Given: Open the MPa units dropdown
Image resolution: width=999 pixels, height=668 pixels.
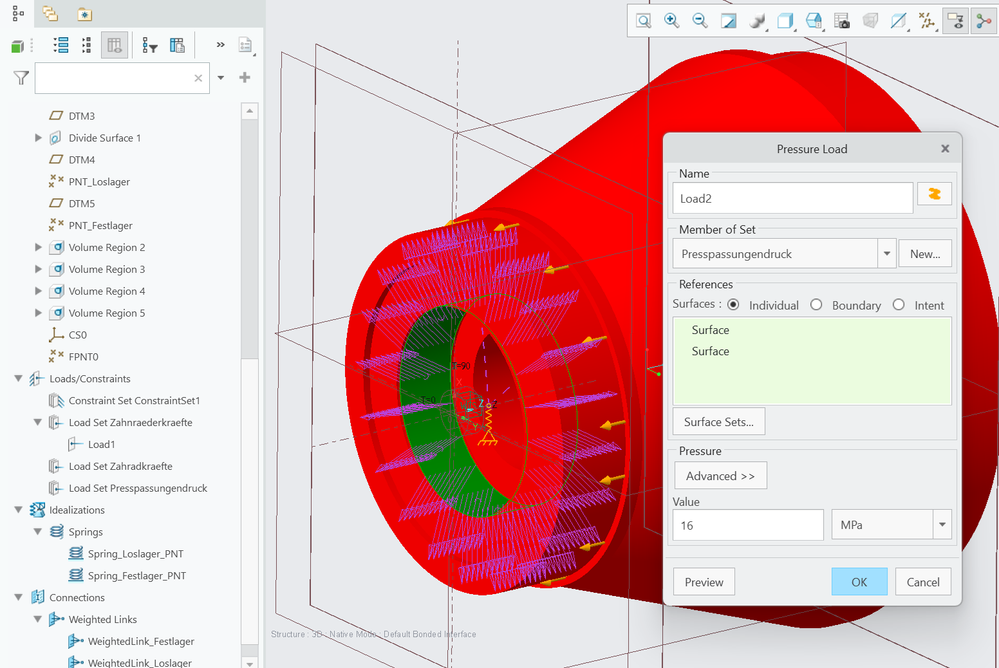Looking at the screenshot, I should click(941, 524).
